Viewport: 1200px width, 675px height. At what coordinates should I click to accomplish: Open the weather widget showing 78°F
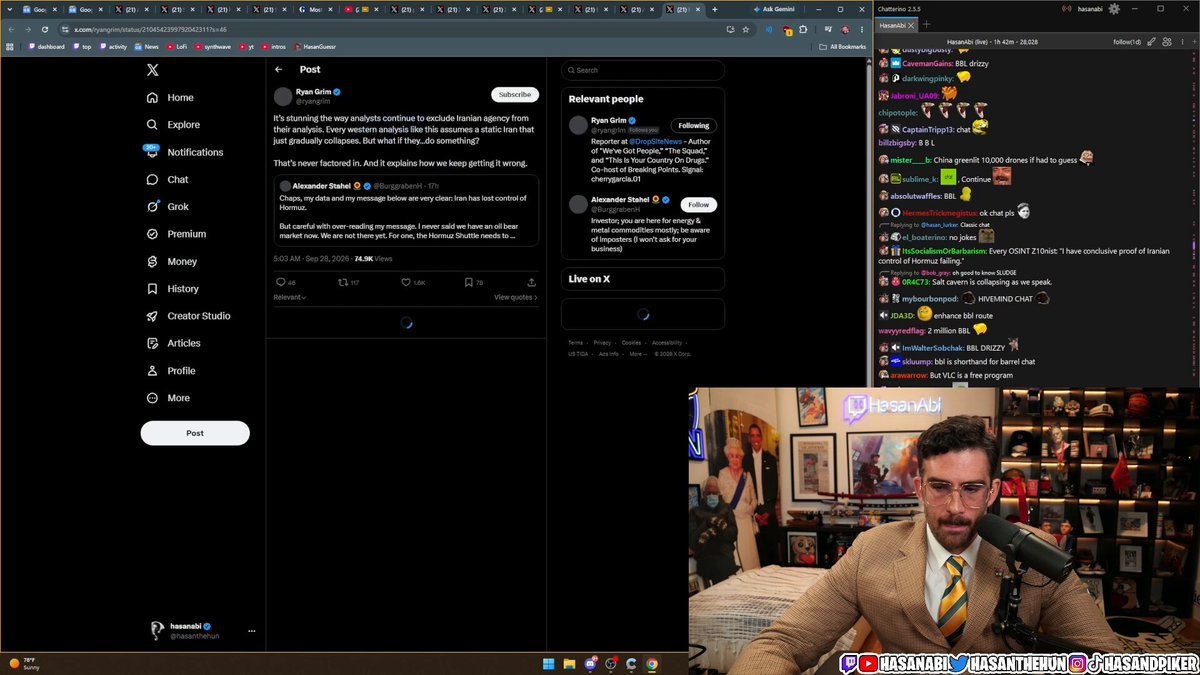click(x=24, y=663)
